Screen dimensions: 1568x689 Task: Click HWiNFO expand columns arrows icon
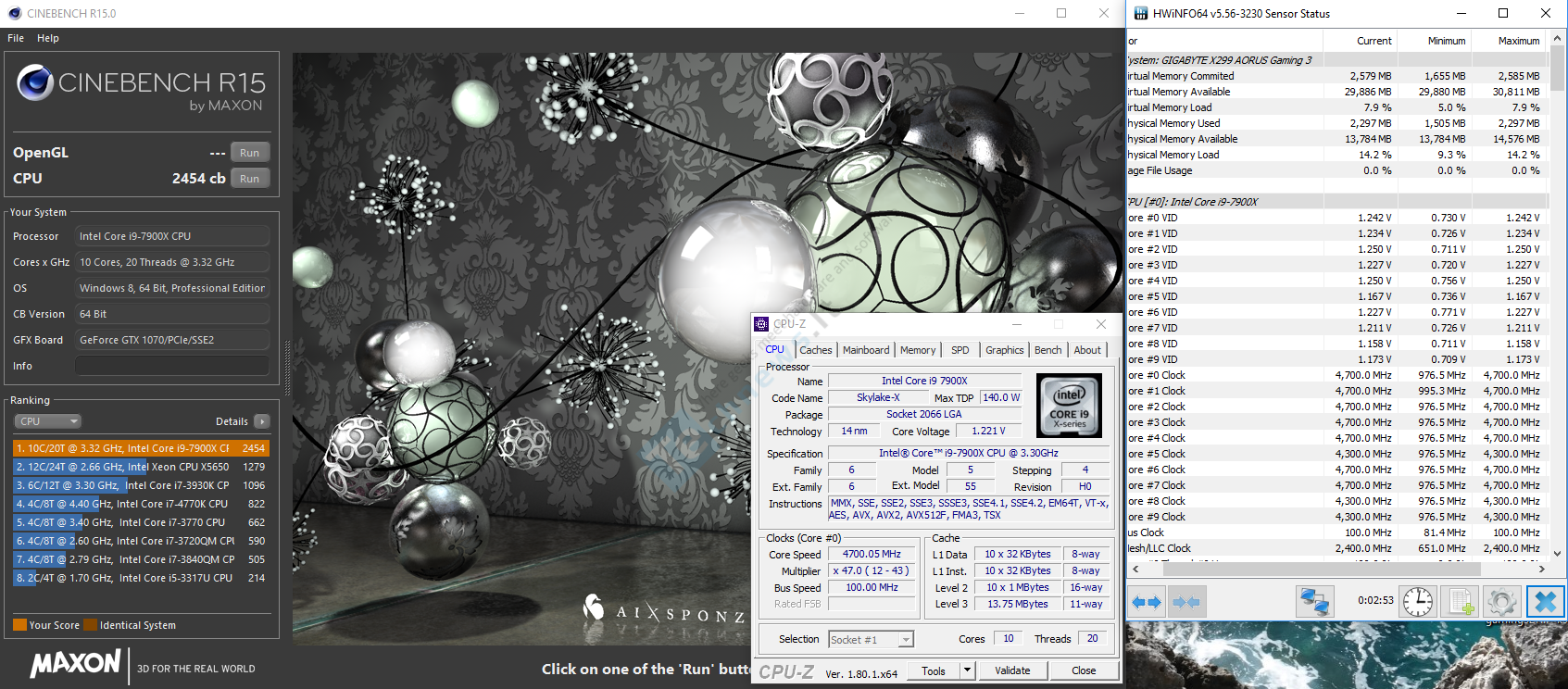pyautogui.click(x=1147, y=602)
